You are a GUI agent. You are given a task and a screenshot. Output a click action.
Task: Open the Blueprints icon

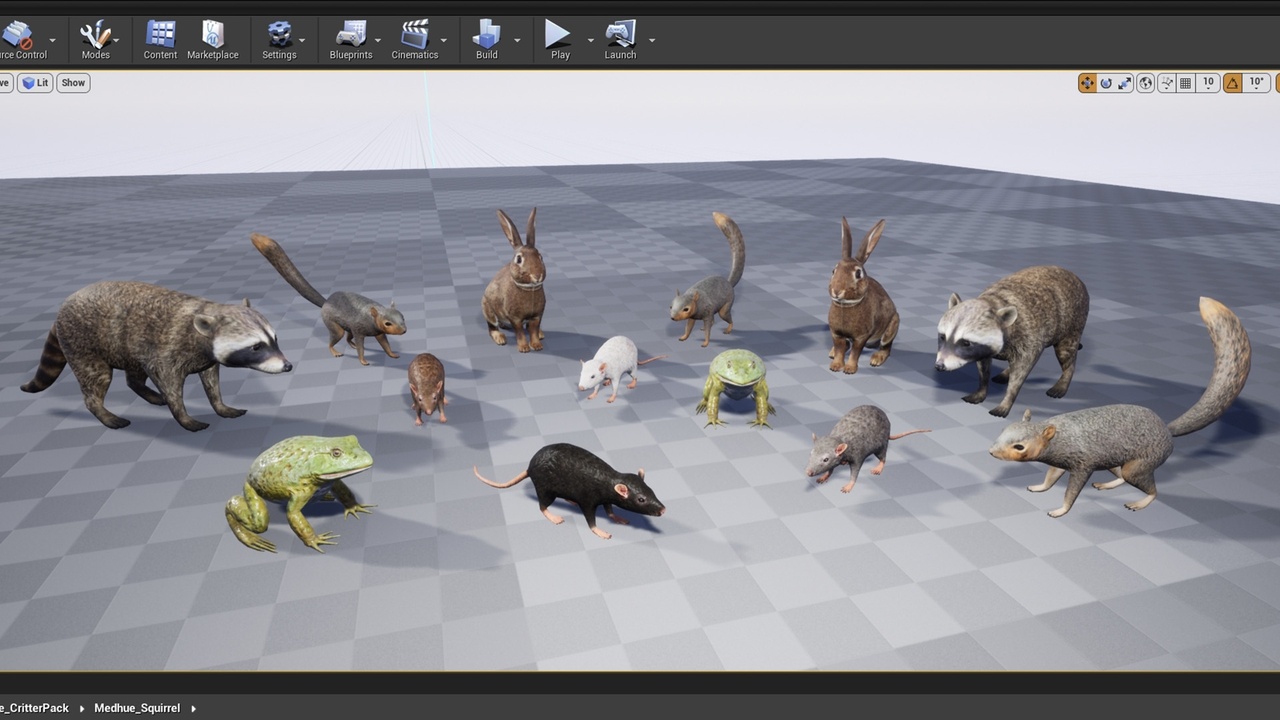click(x=351, y=34)
